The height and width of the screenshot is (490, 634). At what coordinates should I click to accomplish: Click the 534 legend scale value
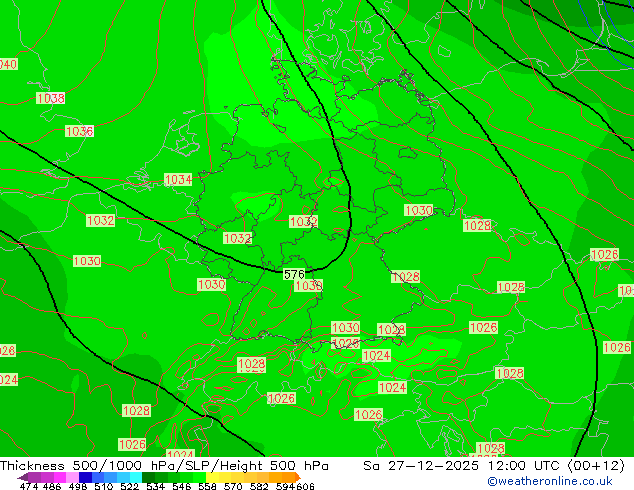tap(156, 486)
